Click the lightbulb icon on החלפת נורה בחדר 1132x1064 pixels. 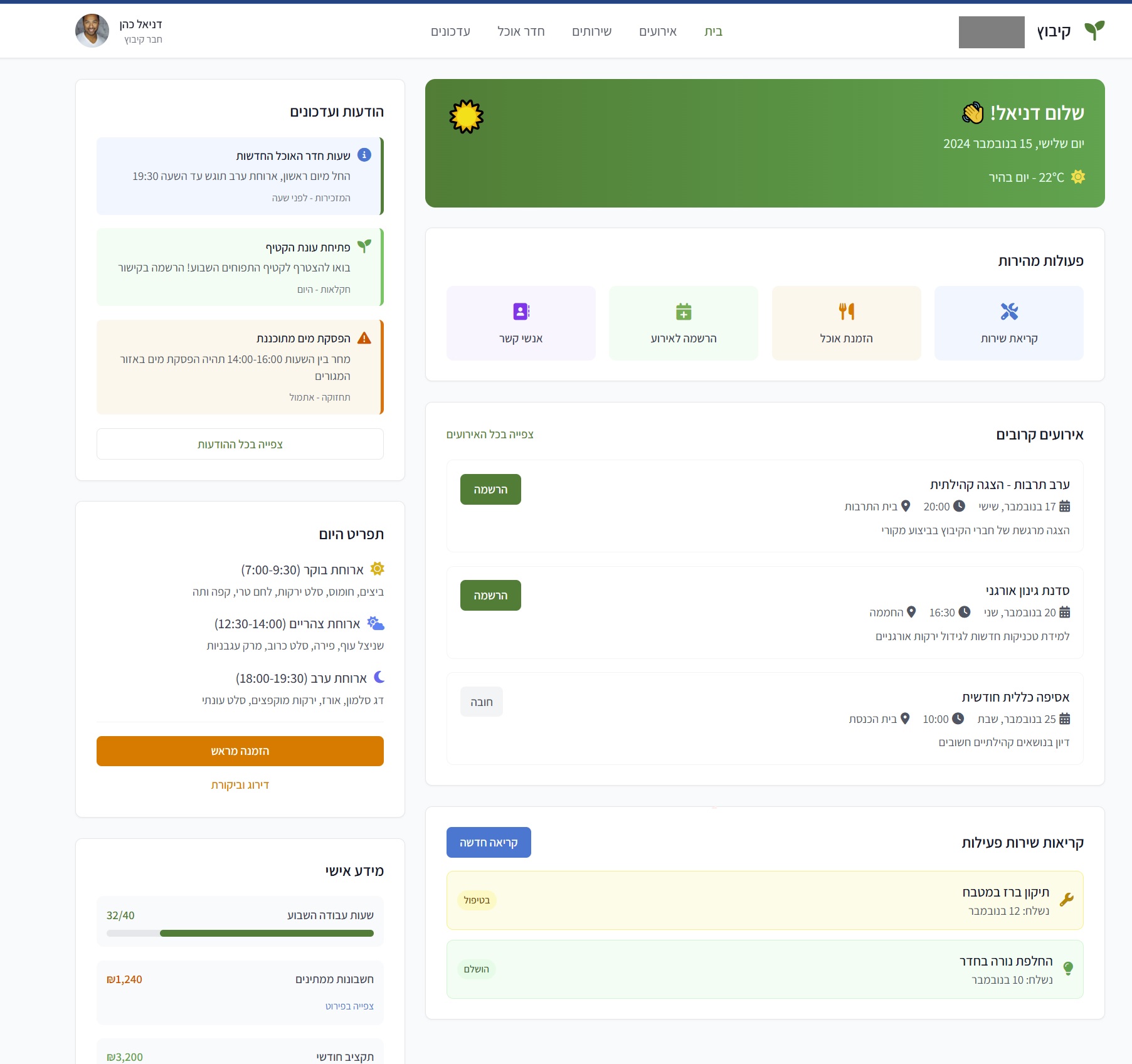1068,969
